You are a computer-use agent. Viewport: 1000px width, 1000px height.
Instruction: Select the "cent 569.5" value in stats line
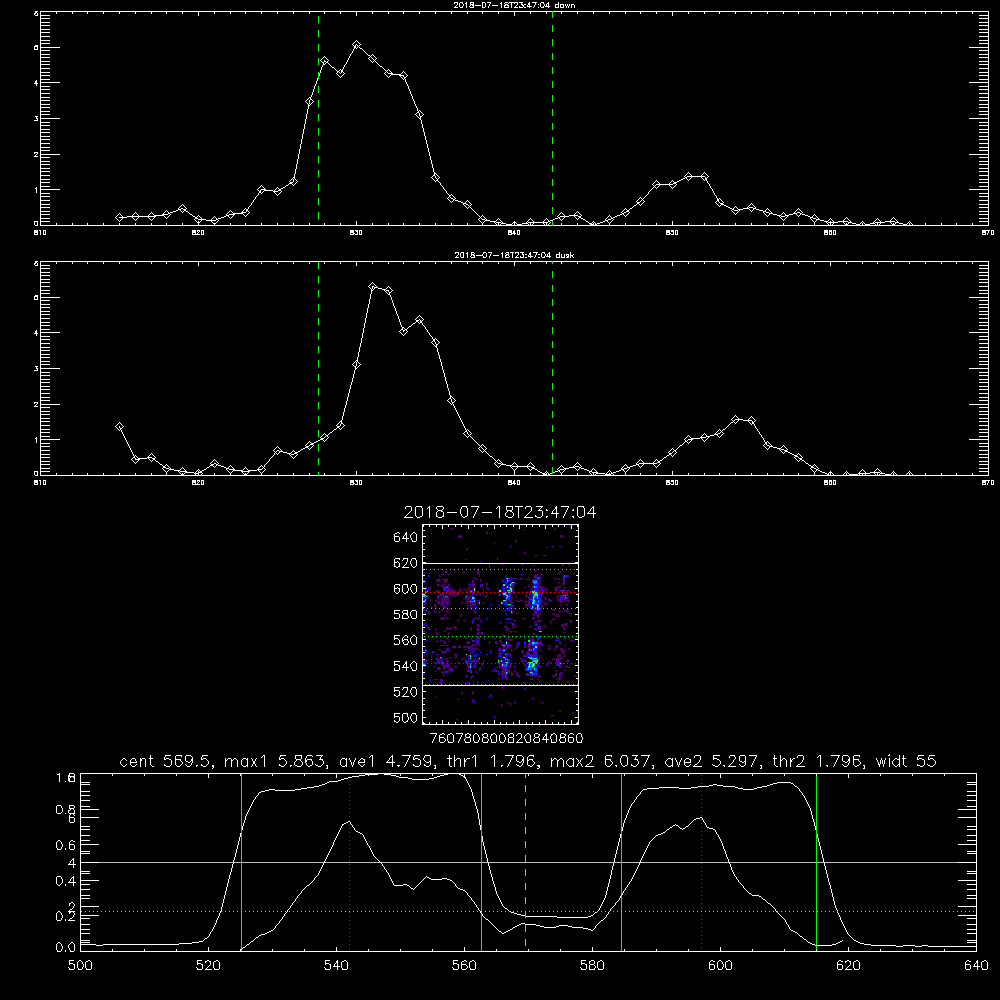coord(165,761)
